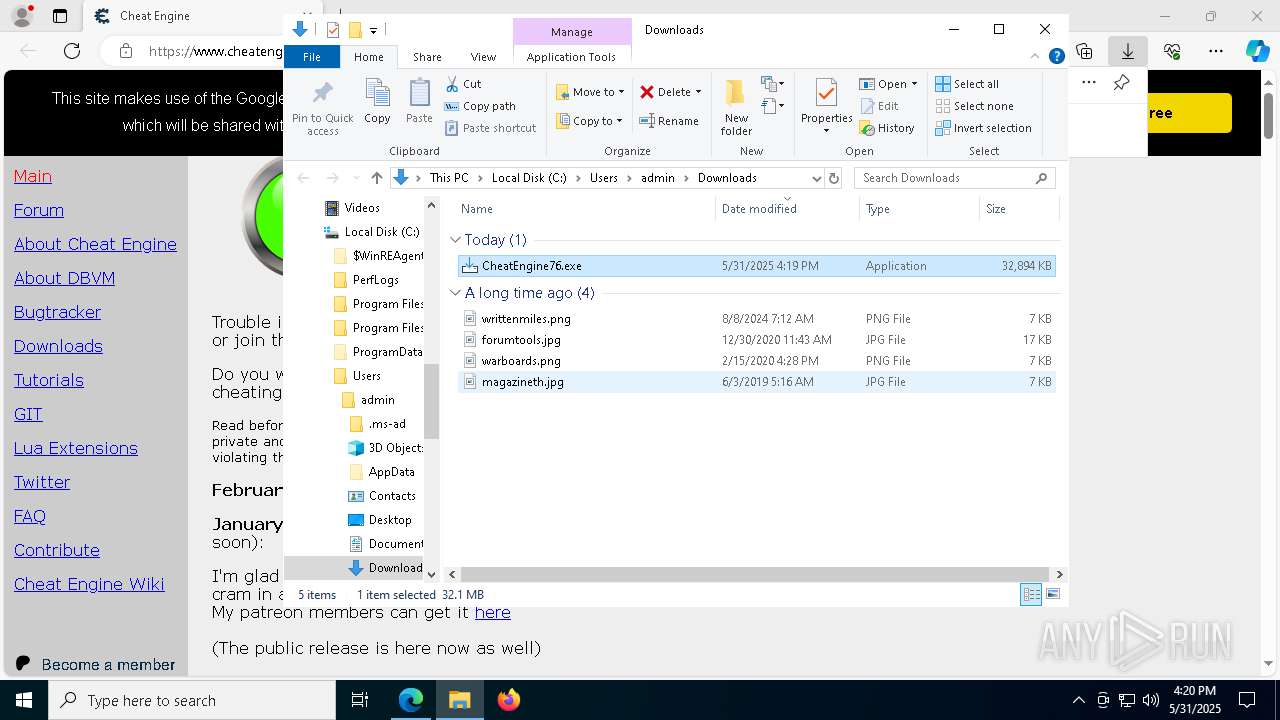Open About Cheat Engine link
The width and height of the screenshot is (1280, 720).
(95, 244)
